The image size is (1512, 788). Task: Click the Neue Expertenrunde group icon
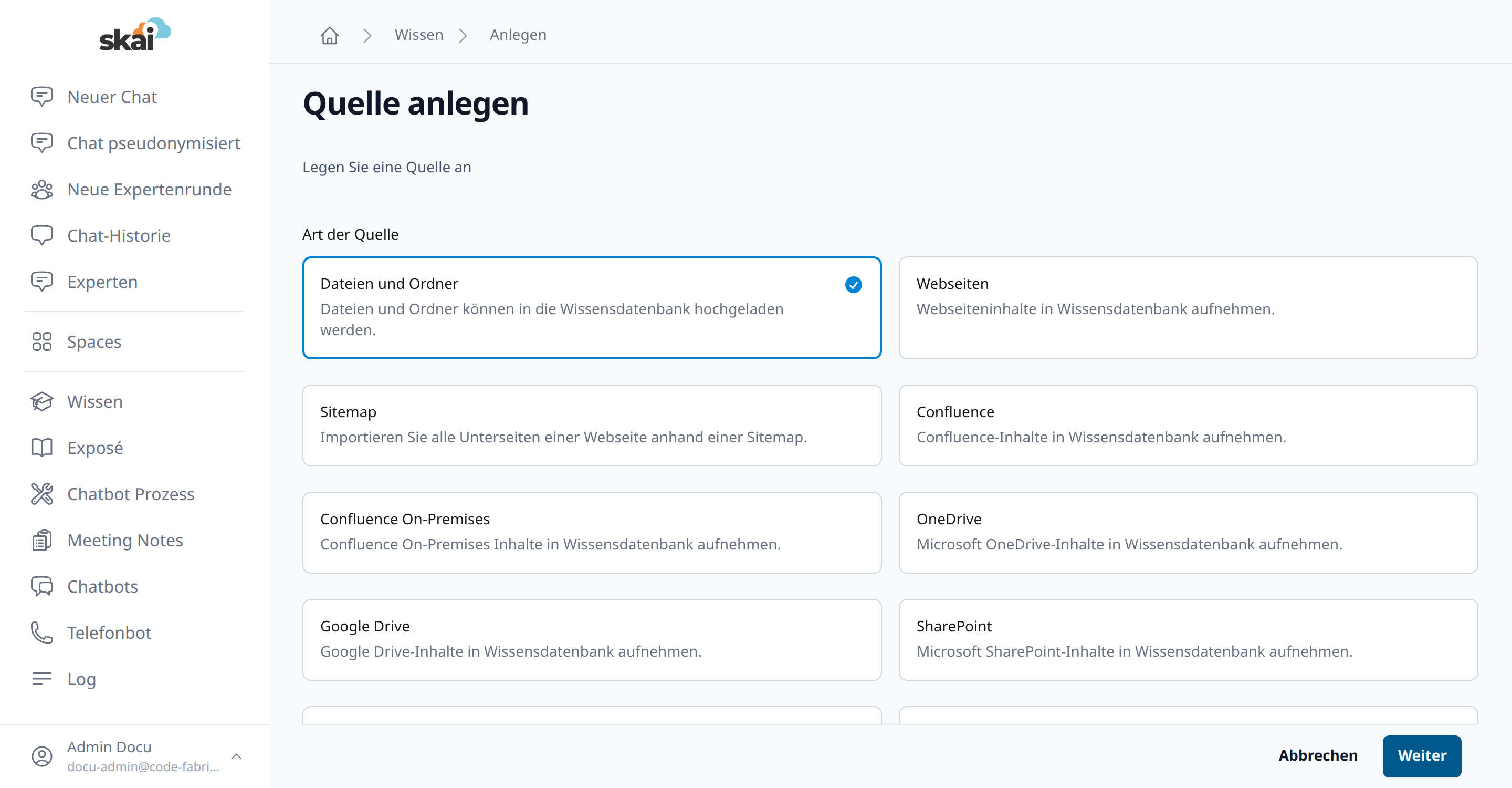coord(41,190)
